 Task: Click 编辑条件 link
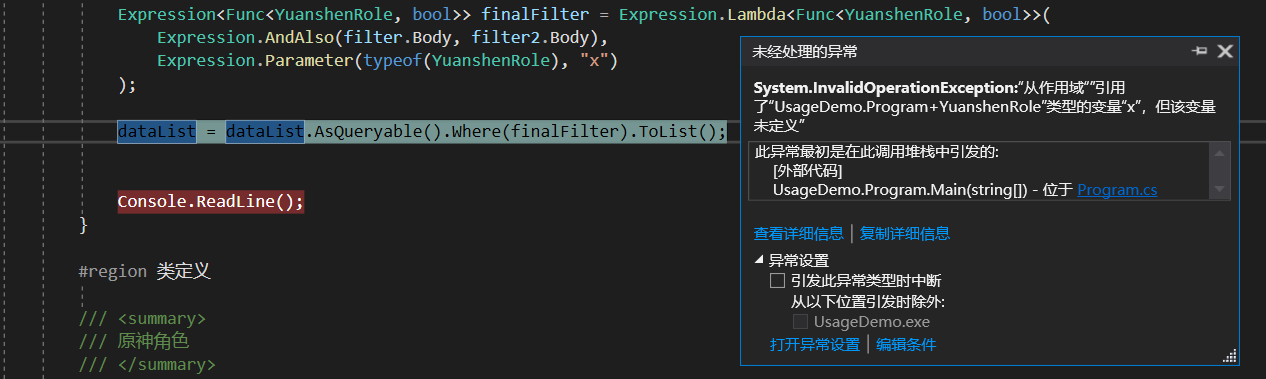[906, 344]
